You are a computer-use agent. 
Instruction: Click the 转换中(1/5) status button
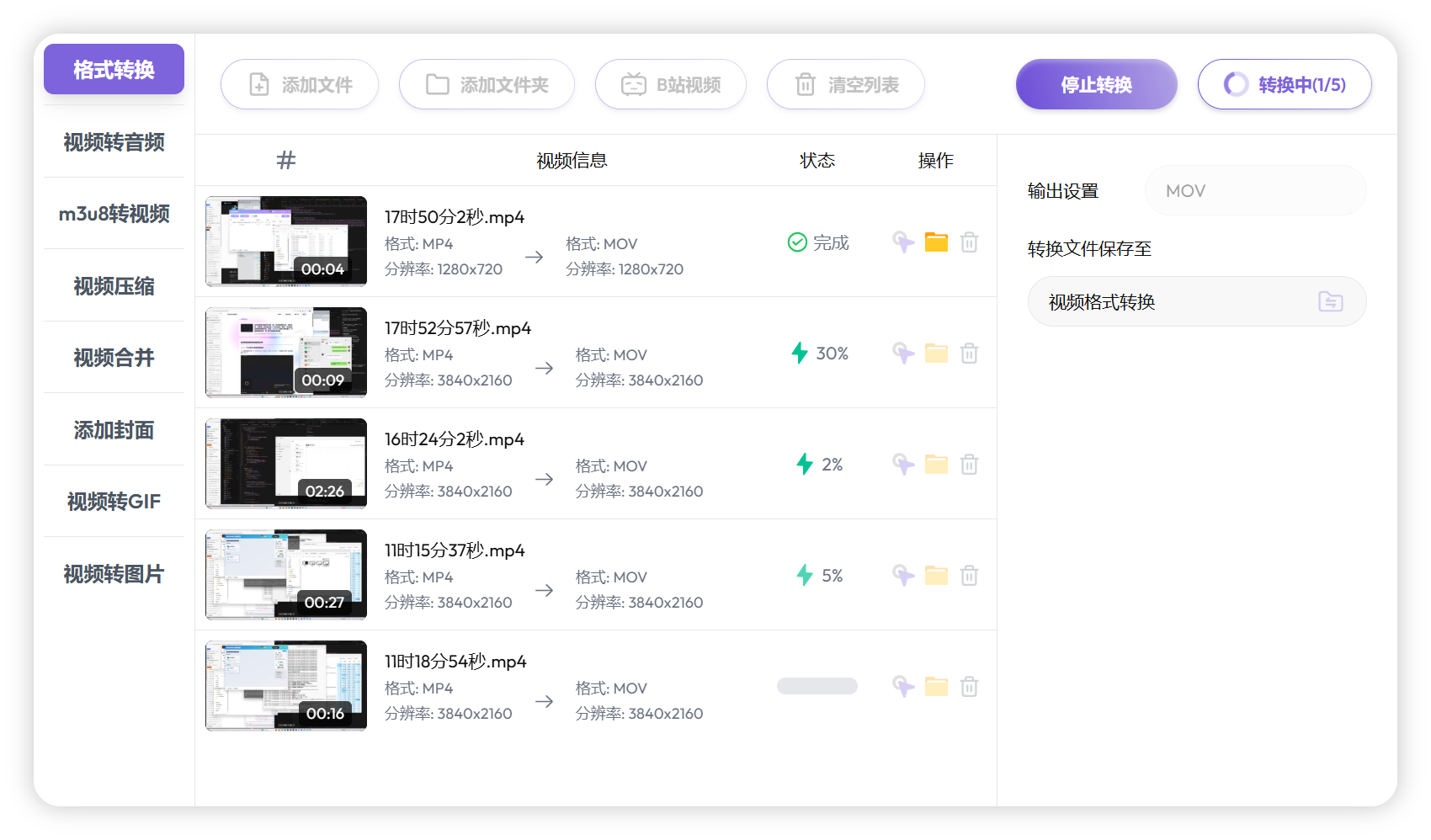(x=1285, y=84)
